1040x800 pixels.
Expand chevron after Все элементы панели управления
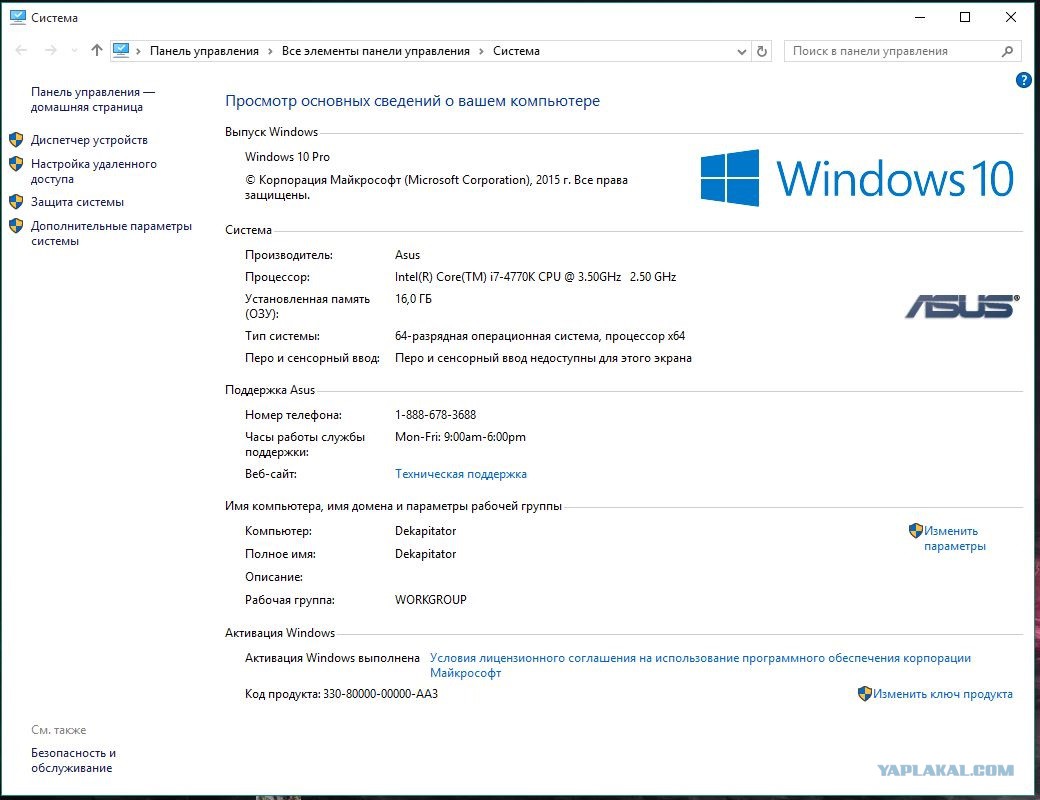(482, 51)
